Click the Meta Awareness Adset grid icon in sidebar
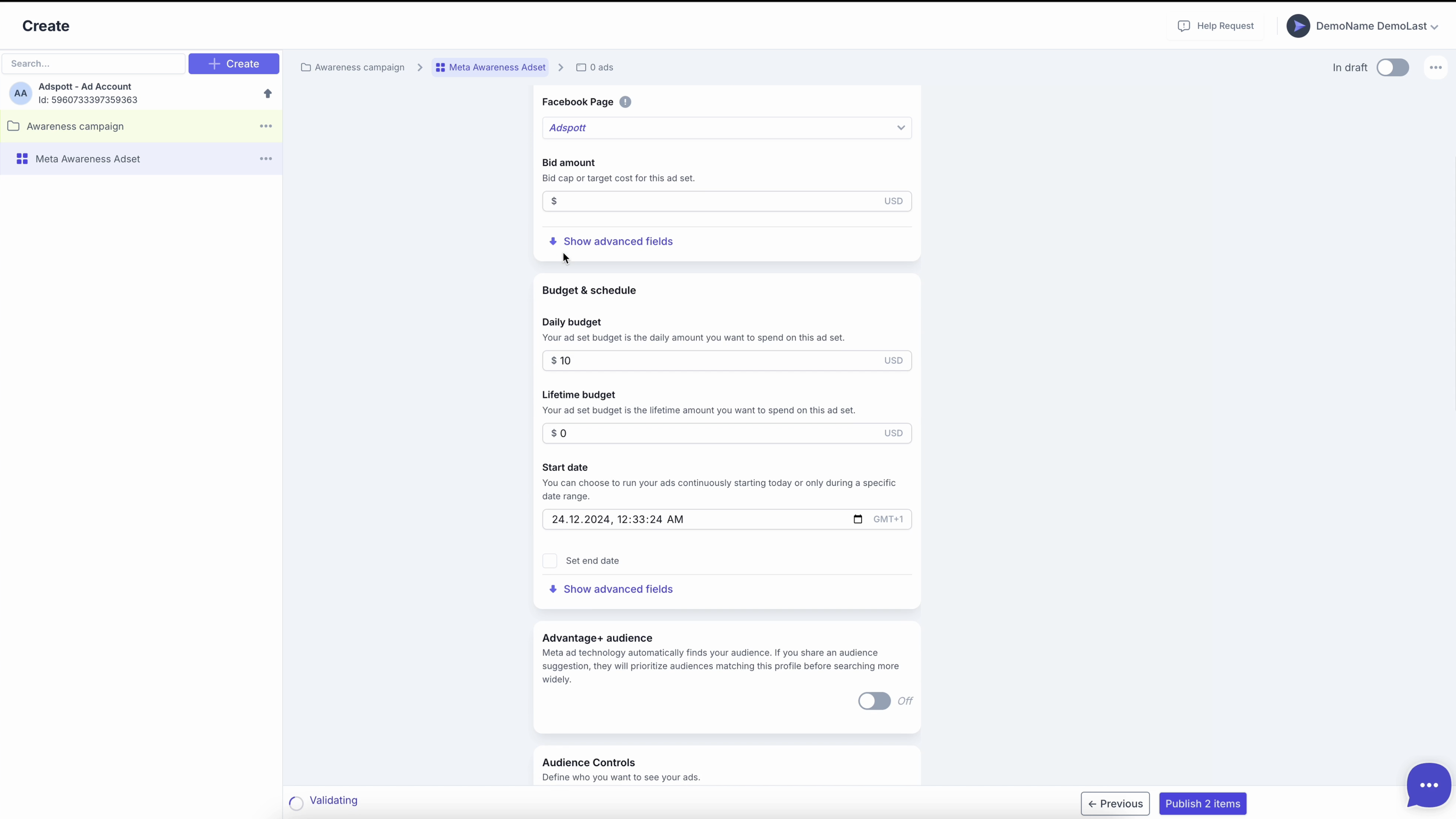This screenshot has width=1456, height=819. pos(22,159)
